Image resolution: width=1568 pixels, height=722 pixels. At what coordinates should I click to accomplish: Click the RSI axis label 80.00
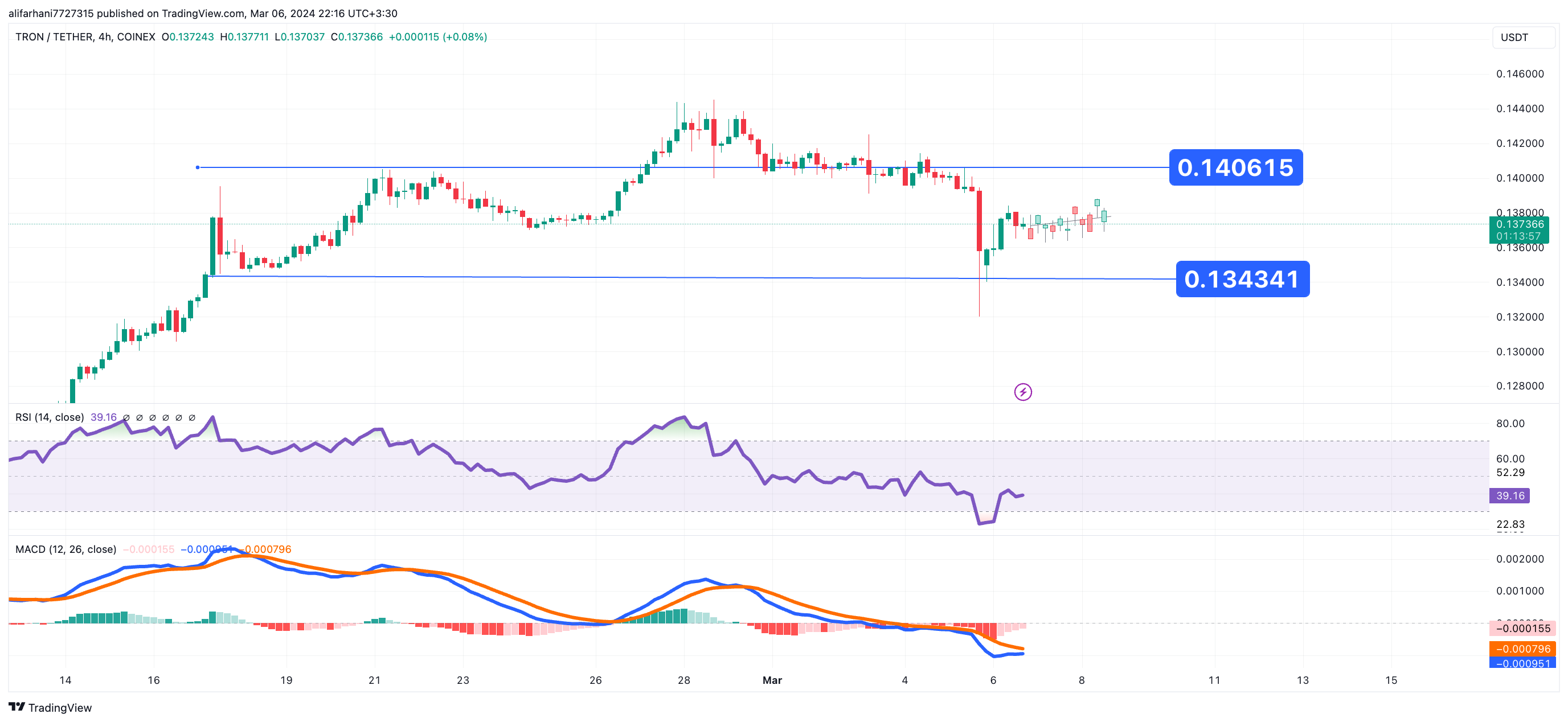click(x=1510, y=424)
